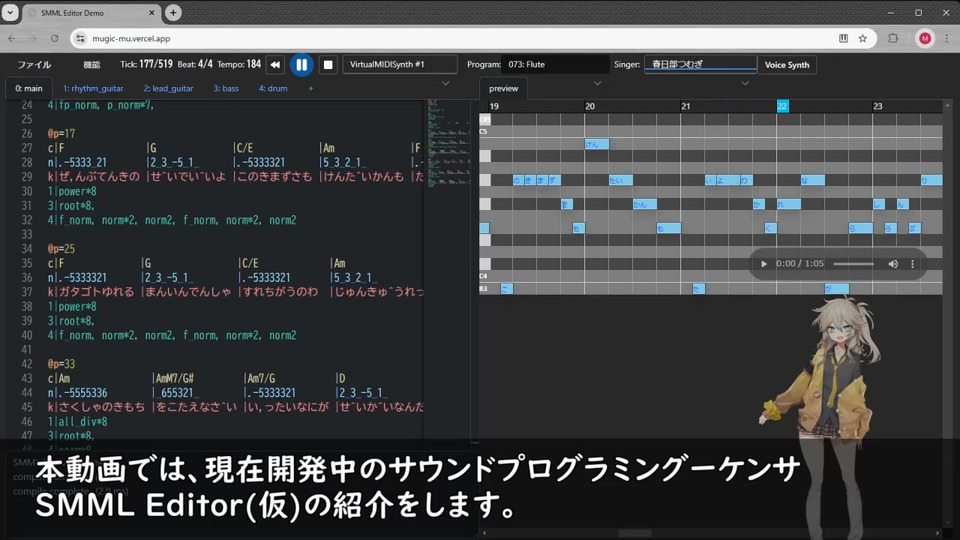Close the SMML Editor Demo tab

click(x=152, y=12)
